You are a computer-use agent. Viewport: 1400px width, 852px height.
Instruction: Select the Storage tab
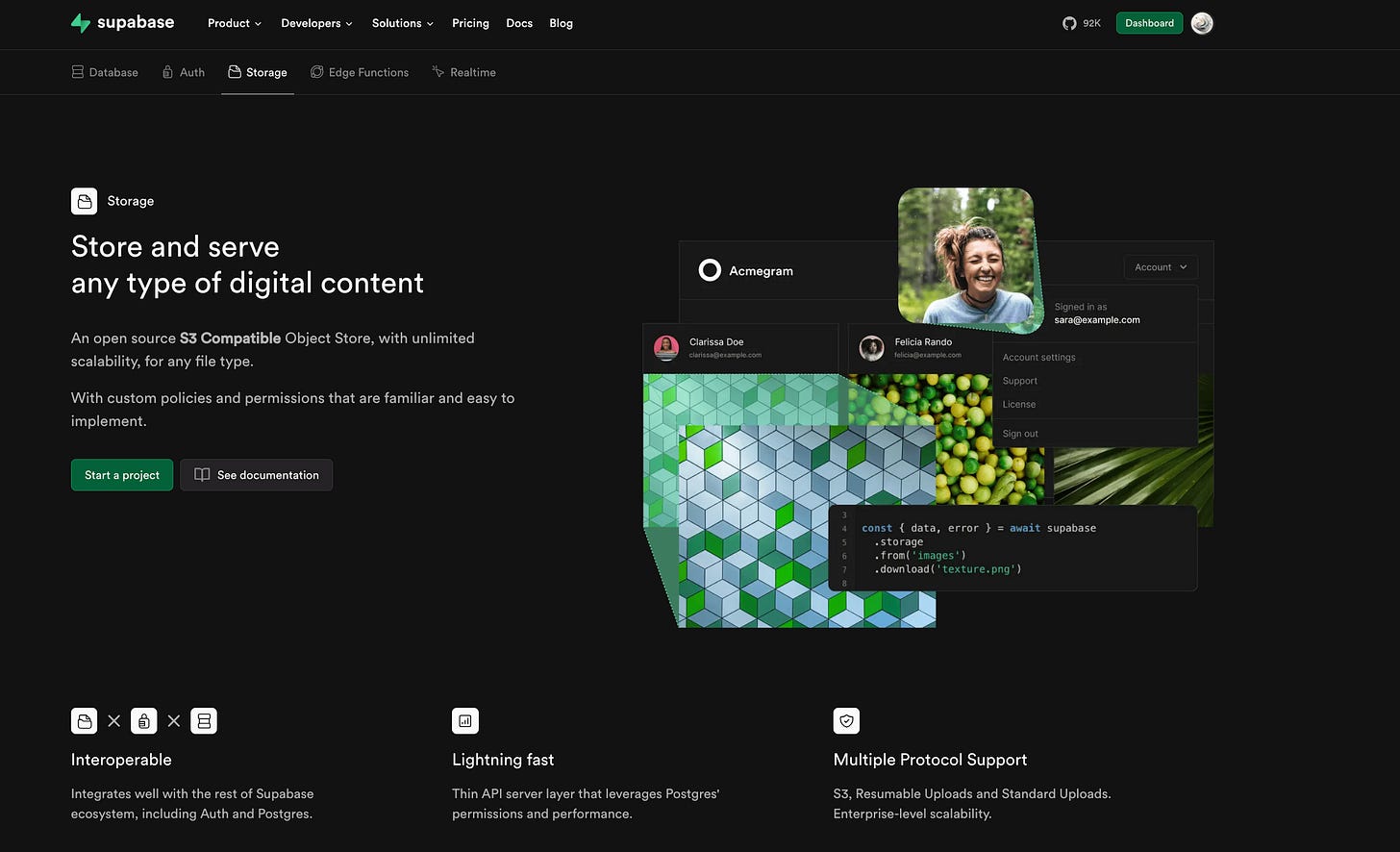pyautogui.click(x=258, y=72)
